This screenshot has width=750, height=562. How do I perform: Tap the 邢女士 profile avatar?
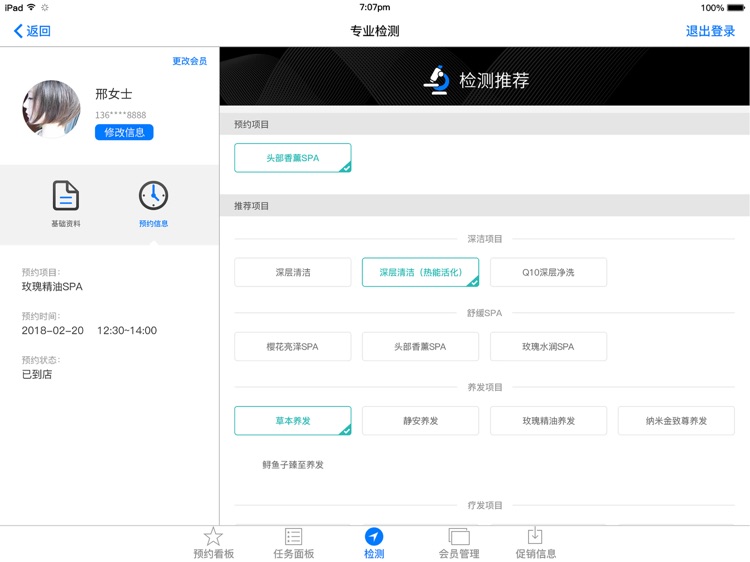coord(52,109)
